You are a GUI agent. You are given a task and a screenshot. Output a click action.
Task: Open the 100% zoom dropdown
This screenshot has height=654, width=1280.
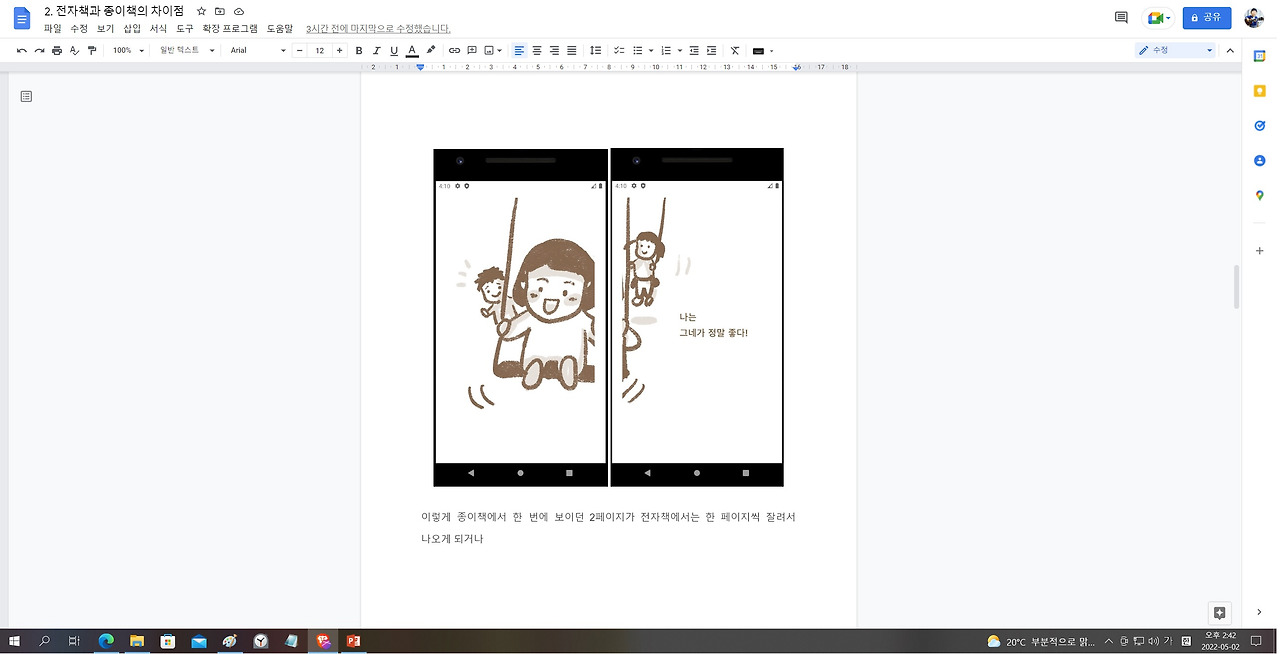pos(128,50)
